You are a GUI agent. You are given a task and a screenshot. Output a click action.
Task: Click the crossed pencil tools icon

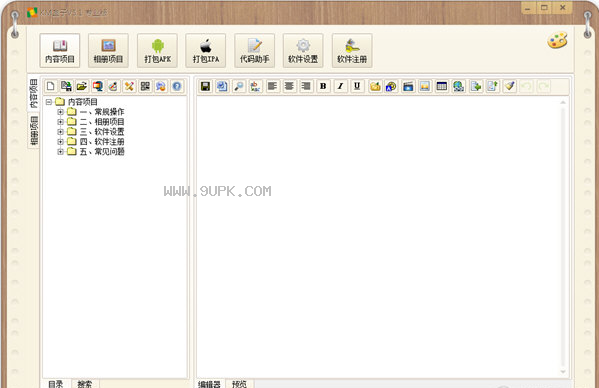click(x=129, y=86)
